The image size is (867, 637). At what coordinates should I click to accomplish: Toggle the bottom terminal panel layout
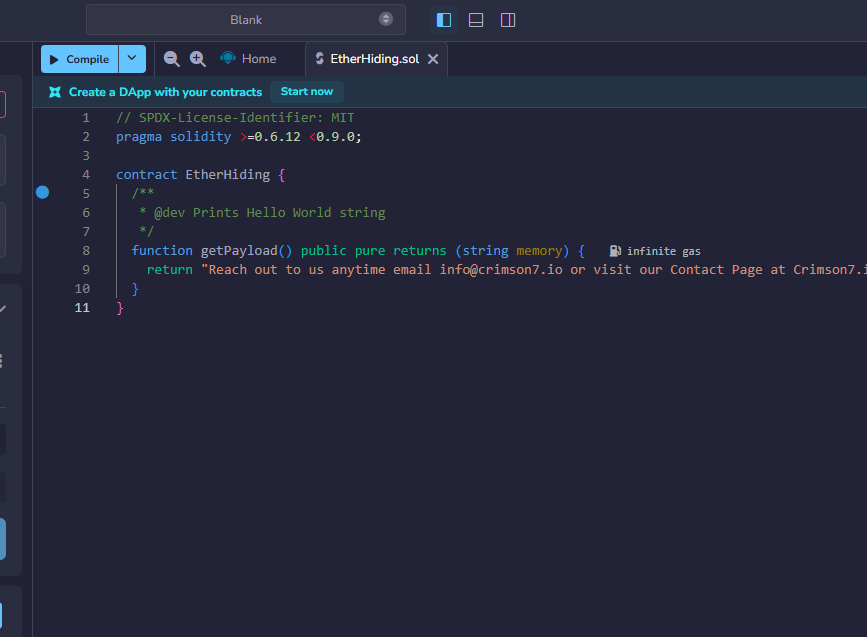(x=476, y=20)
